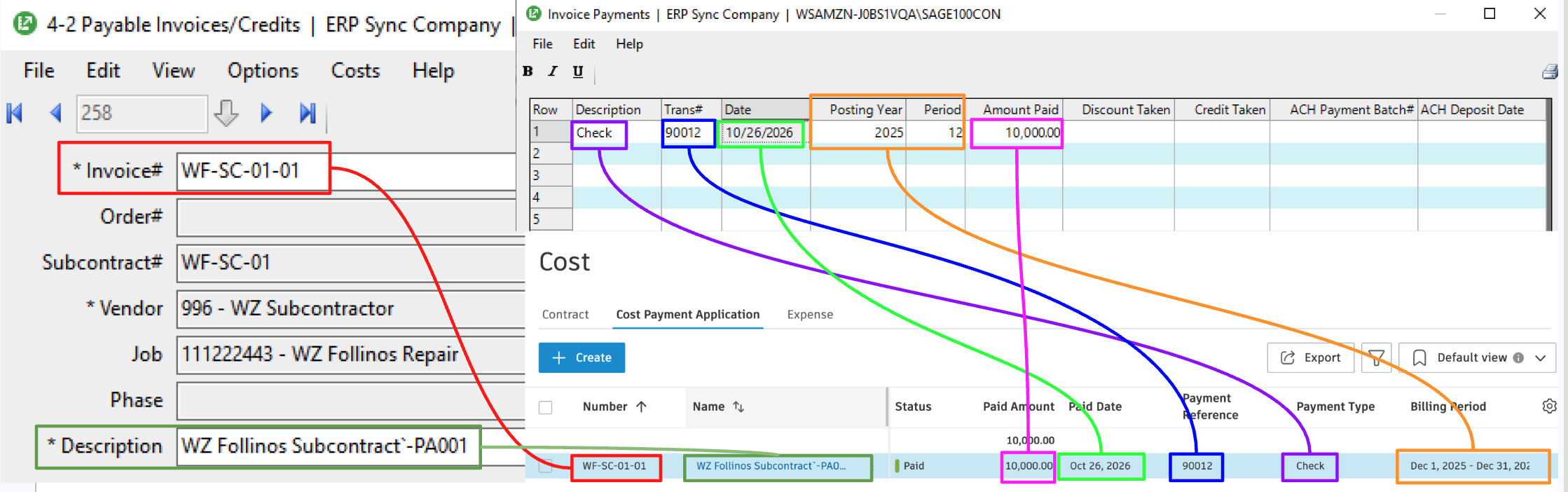The height and width of the screenshot is (492, 1568).
Task: Toggle Italic formatting in Invoice Payments
Action: pos(553,71)
